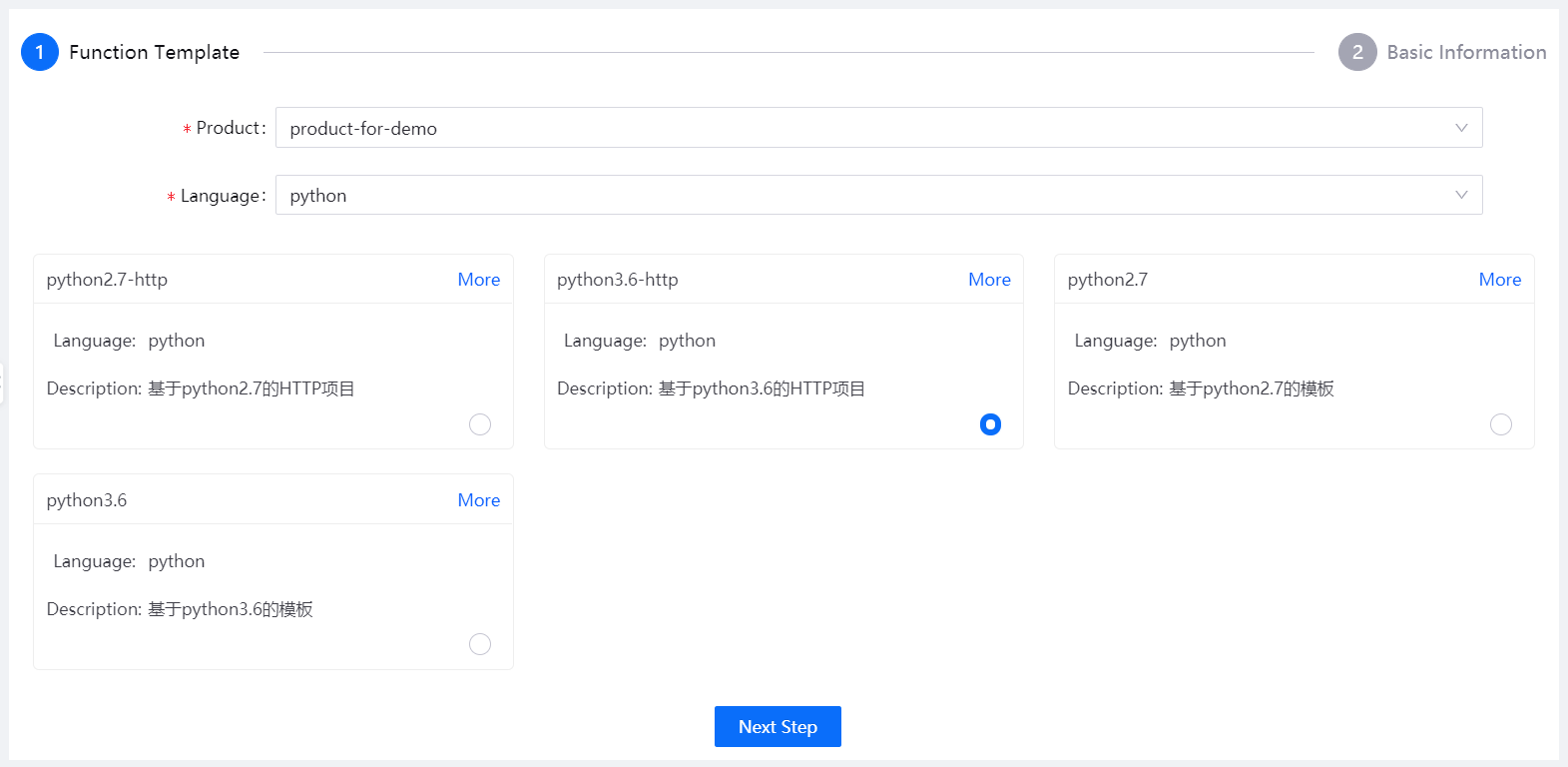This screenshot has width=1568, height=767.
Task: Click step 1 circle icon
Action: click(40, 52)
